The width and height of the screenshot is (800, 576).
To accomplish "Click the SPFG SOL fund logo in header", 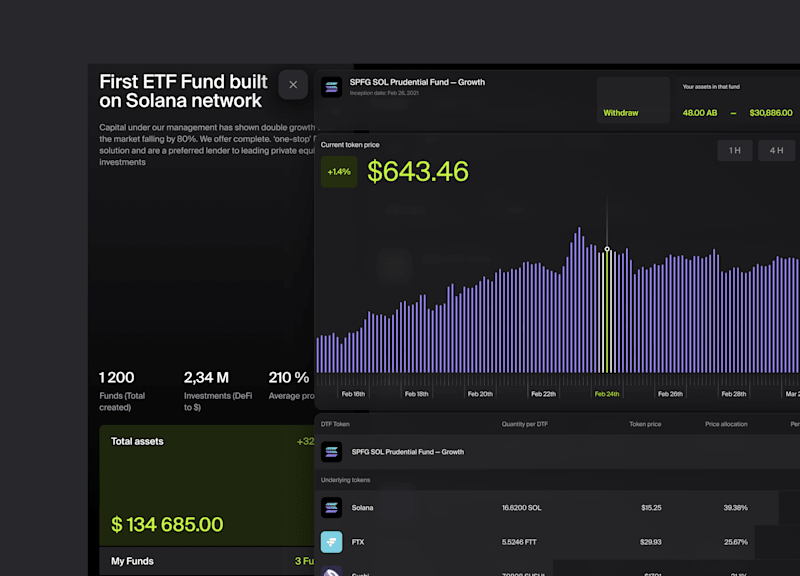I will pyautogui.click(x=332, y=87).
